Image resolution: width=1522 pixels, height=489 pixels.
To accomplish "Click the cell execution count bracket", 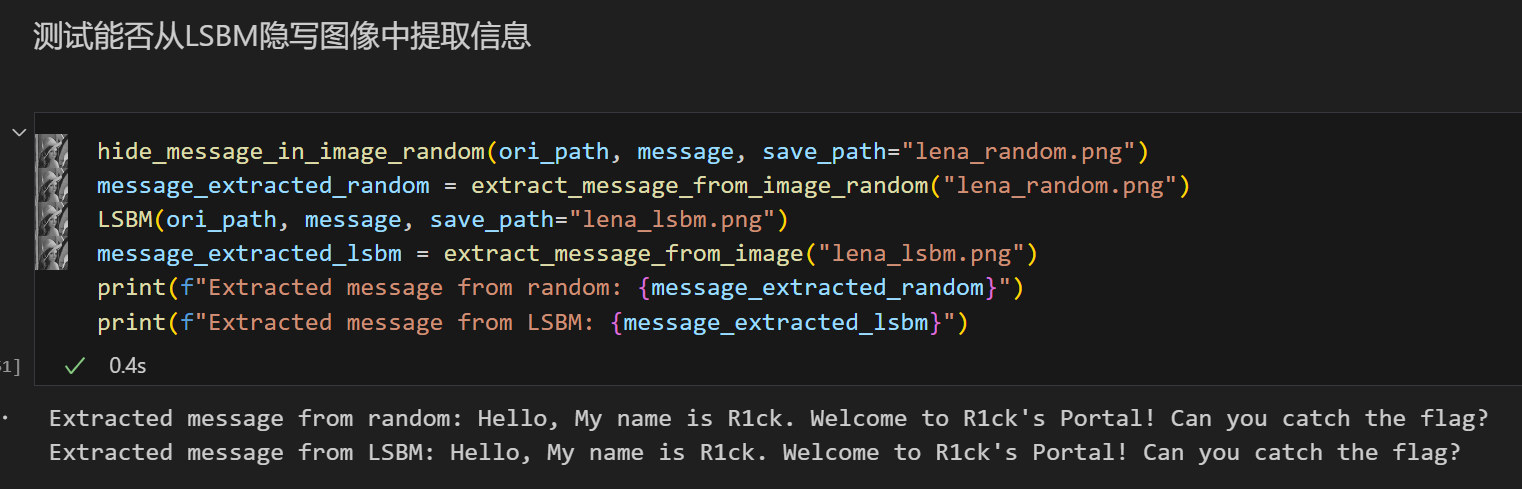I will pyautogui.click(x=10, y=367).
